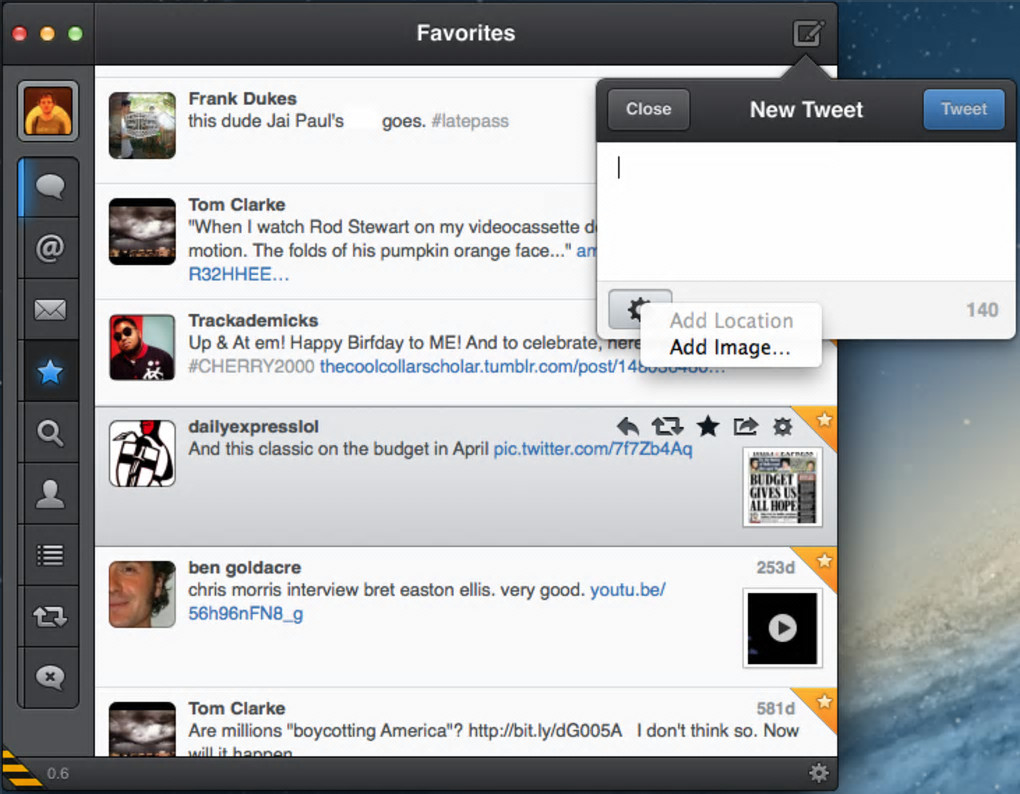Choose Add Location from the menu
This screenshot has height=794, width=1020.
(x=731, y=321)
